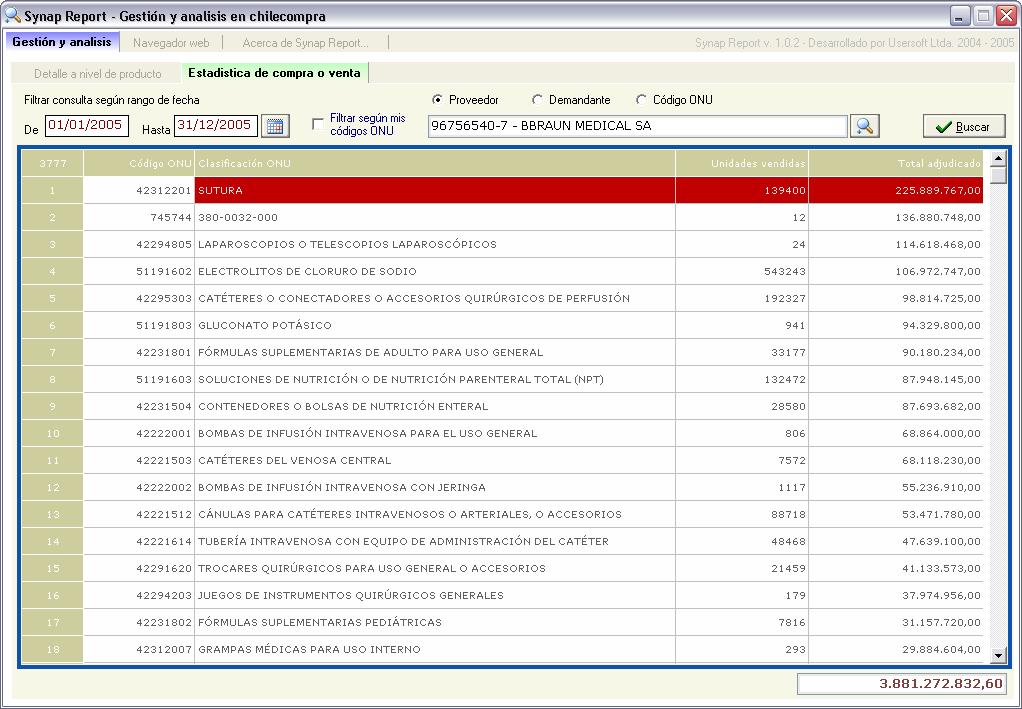Select CATÉTERES O CONECTADORES O ACCESORIOS row
The image size is (1022, 709).
[x=503, y=298]
